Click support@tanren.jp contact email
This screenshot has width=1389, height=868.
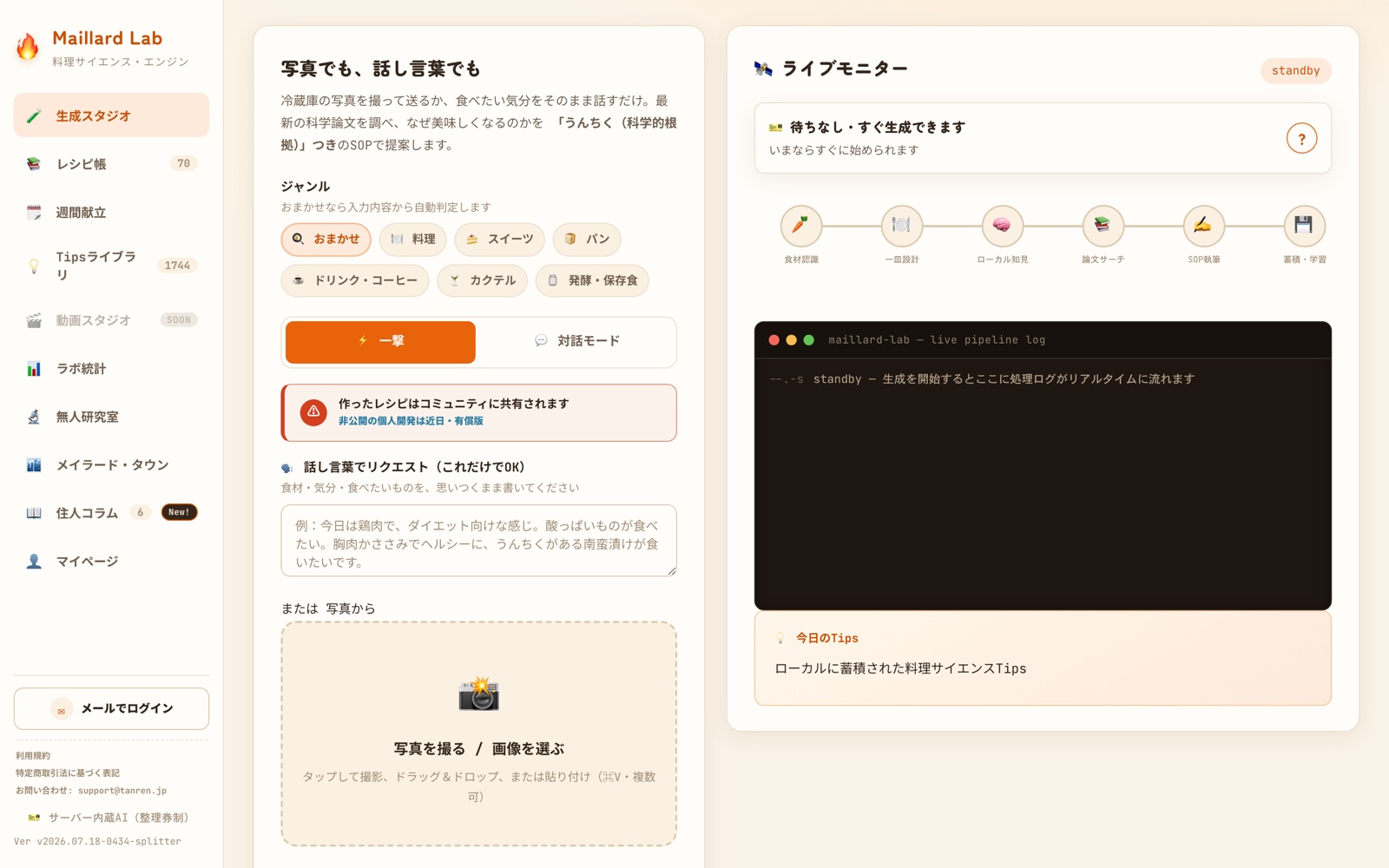122,791
